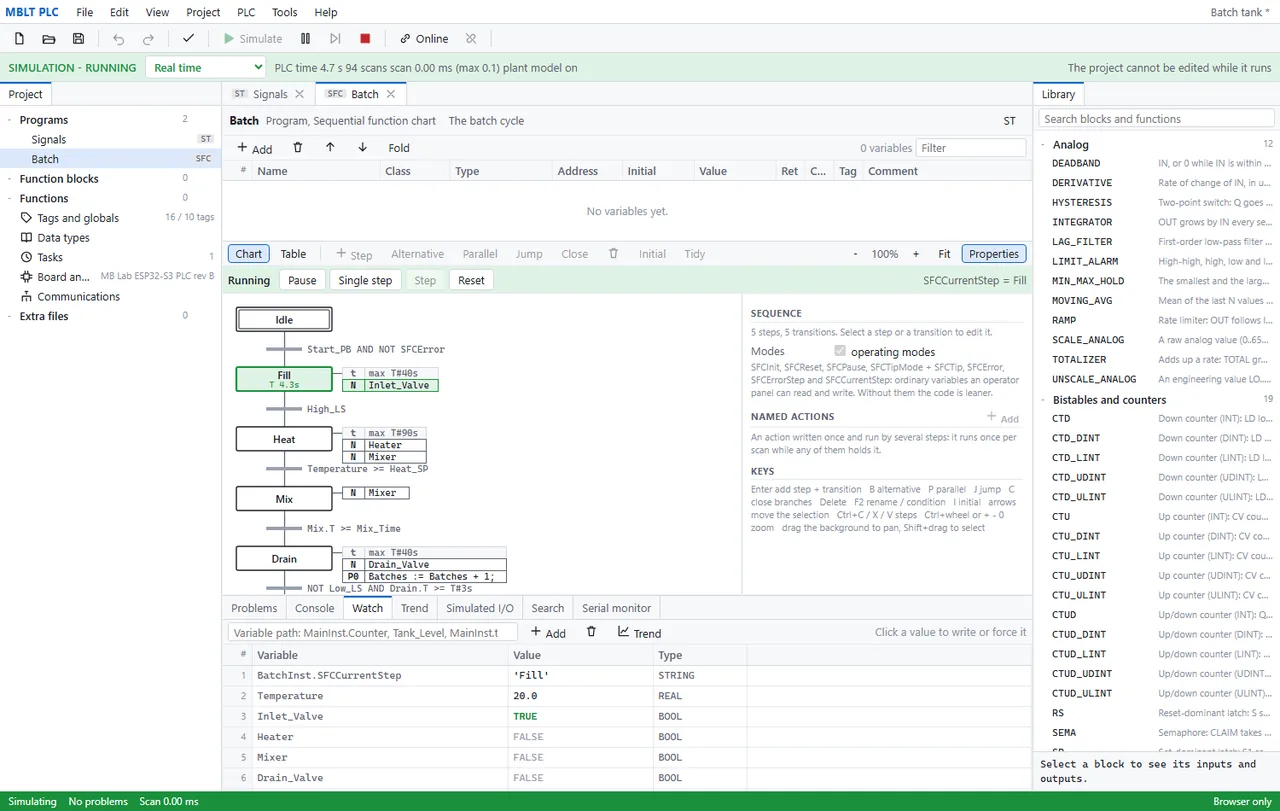Switch the SFC editor to Table view
The height and width of the screenshot is (811, 1280).
pos(293,254)
